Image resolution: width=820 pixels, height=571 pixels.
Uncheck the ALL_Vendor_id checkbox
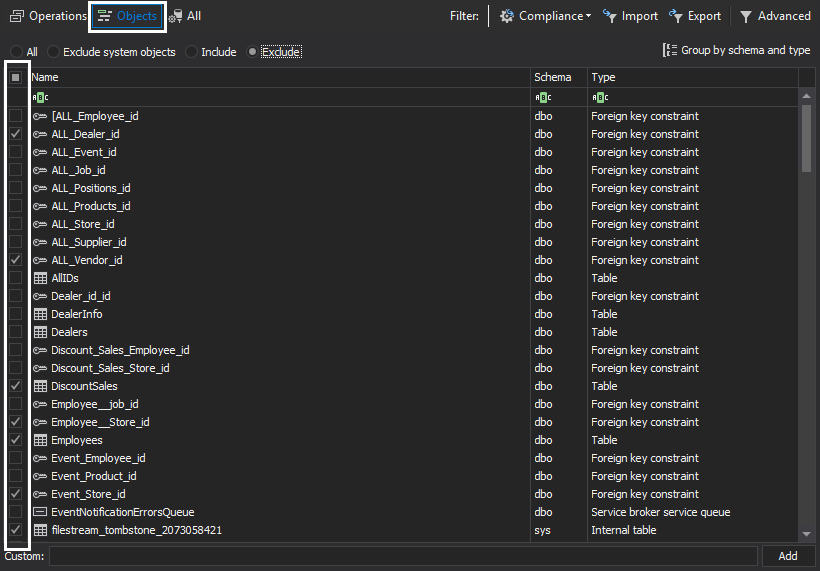click(x=16, y=260)
